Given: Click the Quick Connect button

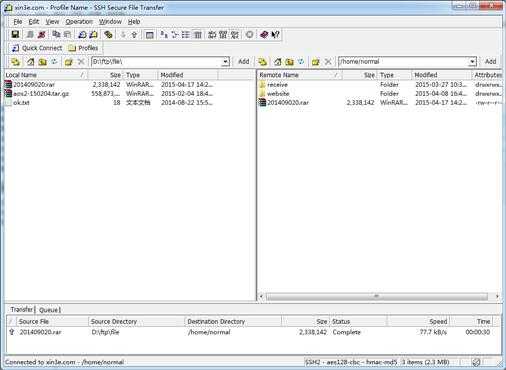Looking at the screenshot, I should click(x=37, y=48).
